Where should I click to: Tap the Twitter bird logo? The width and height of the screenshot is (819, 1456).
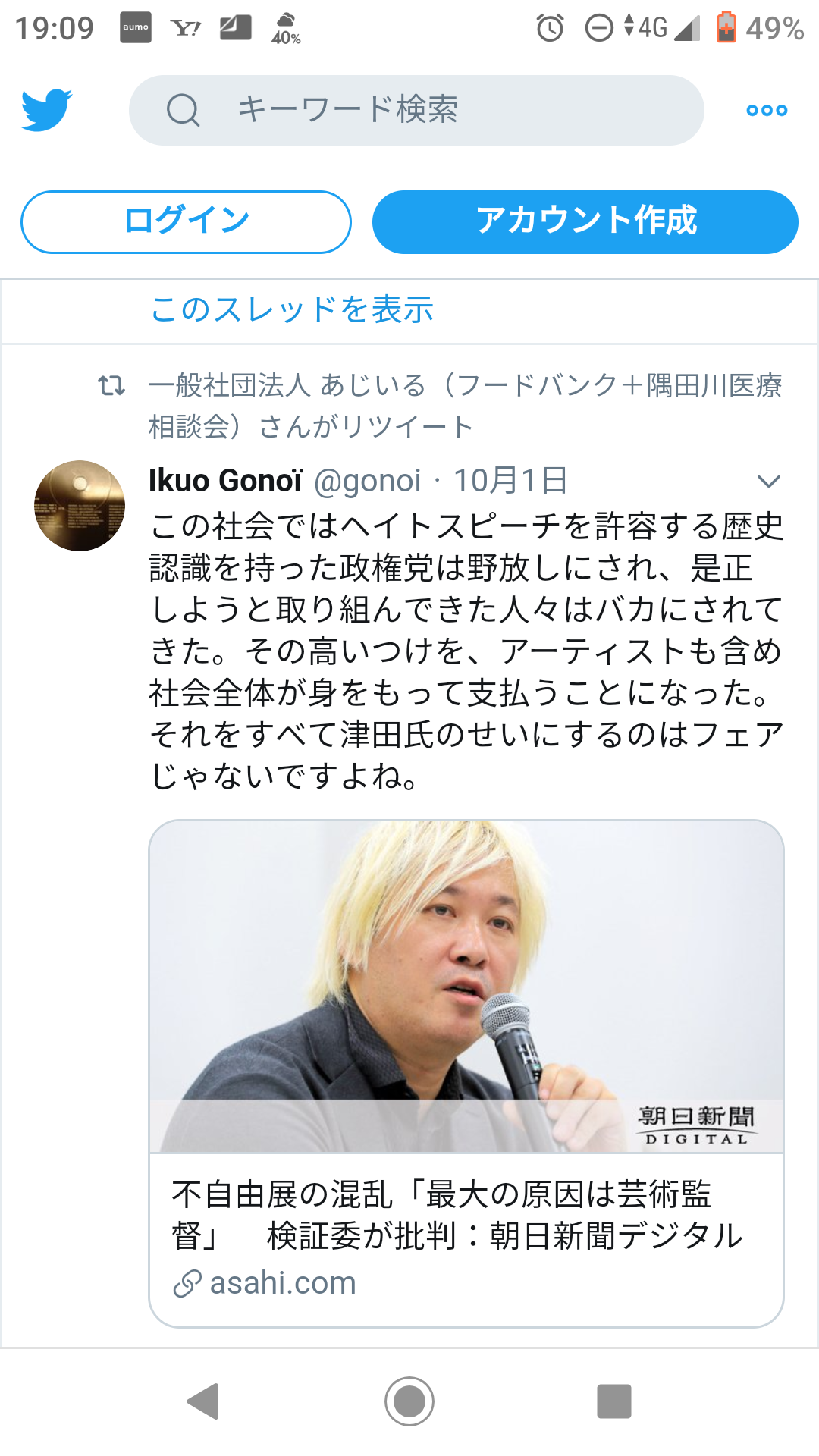(x=46, y=110)
